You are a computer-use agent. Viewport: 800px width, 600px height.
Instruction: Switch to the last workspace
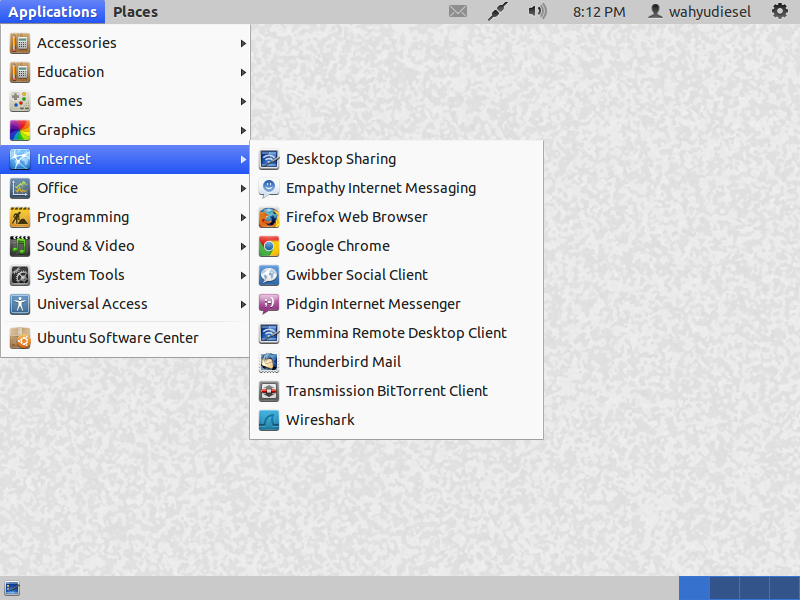pos(785,588)
